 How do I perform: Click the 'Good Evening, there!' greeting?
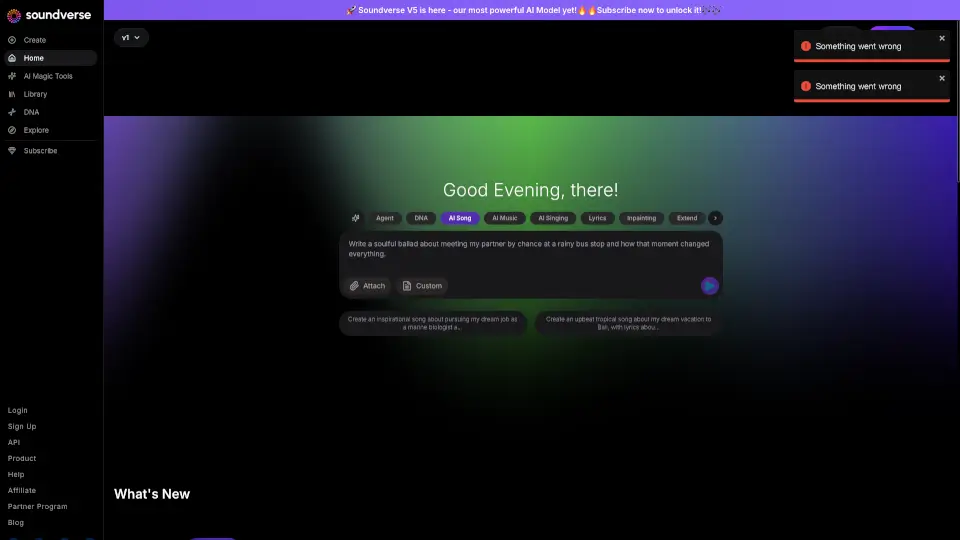[x=530, y=190]
